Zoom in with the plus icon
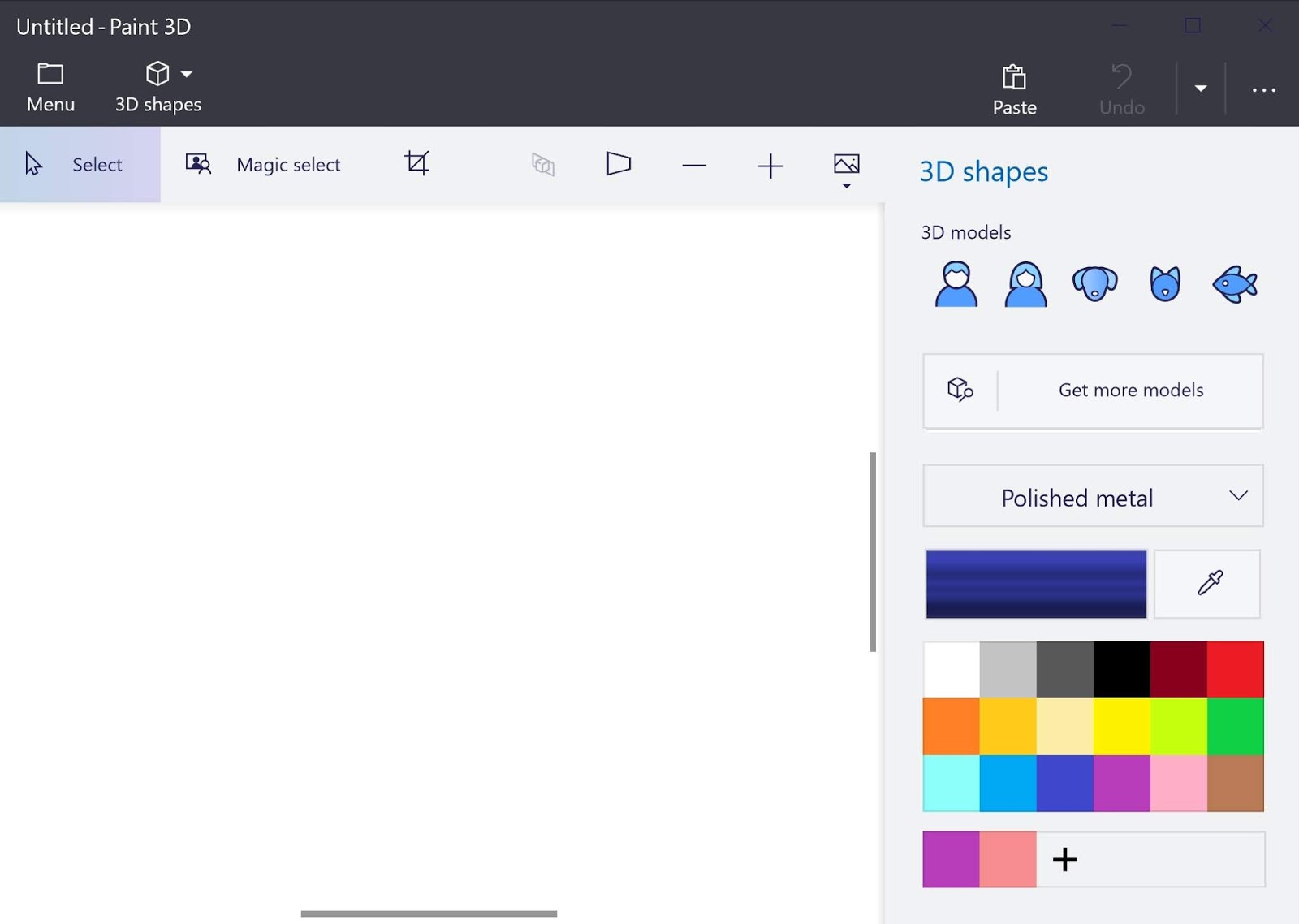1299x924 pixels. tap(770, 166)
